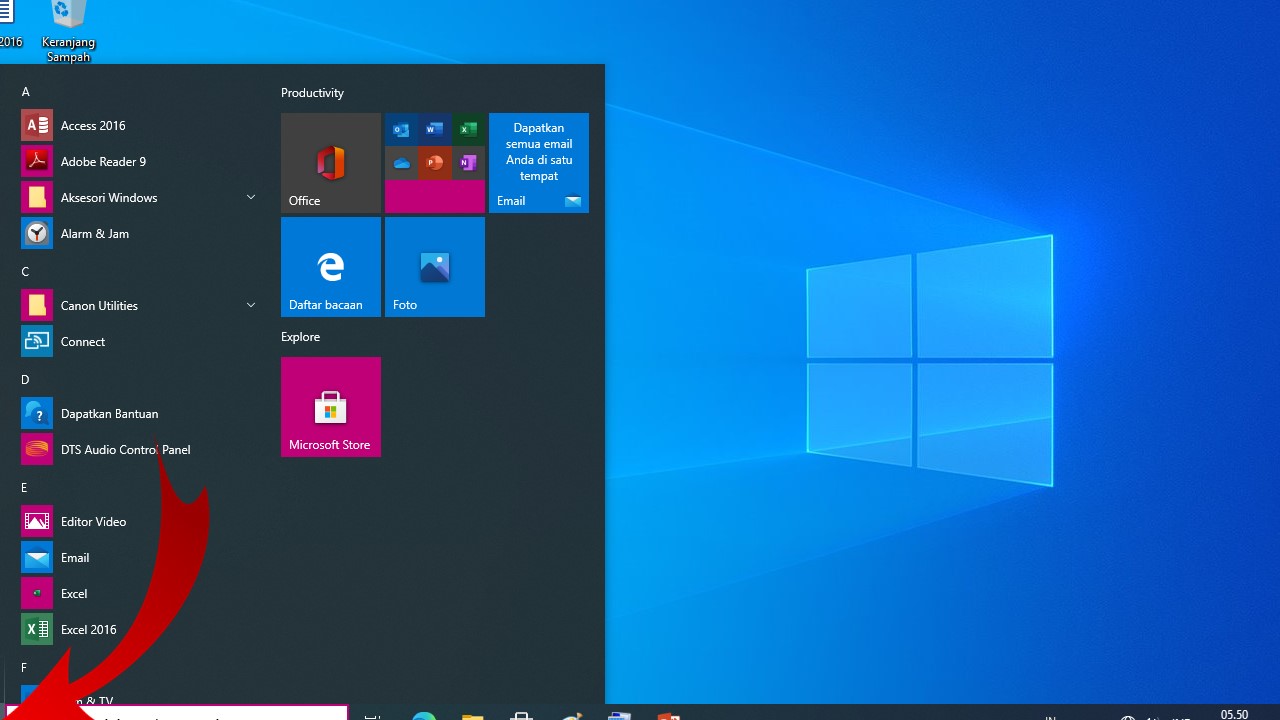This screenshot has width=1280, height=720.
Task: Click the letter E section header
Action: point(25,488)
